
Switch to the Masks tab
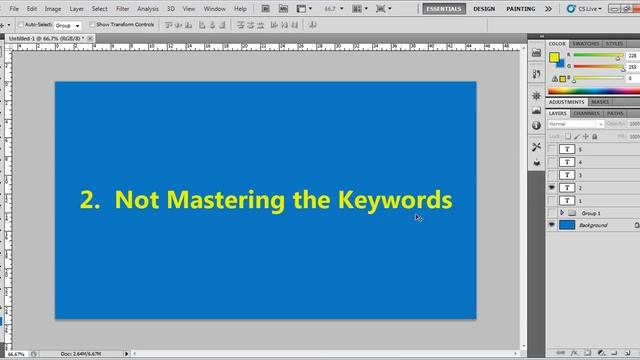point(600,102)
